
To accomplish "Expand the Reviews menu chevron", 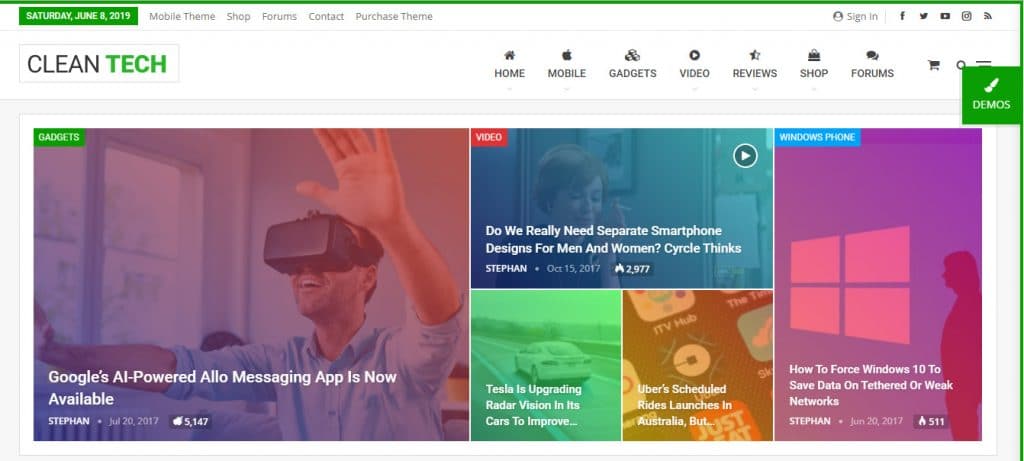I will (x=755, y=88).
